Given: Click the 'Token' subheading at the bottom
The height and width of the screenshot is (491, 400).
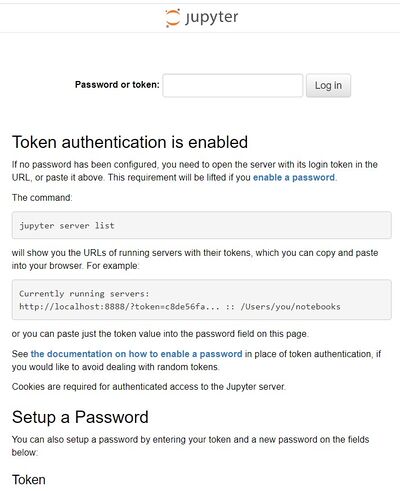Looking at the screenshot, I should pos(29,480).
